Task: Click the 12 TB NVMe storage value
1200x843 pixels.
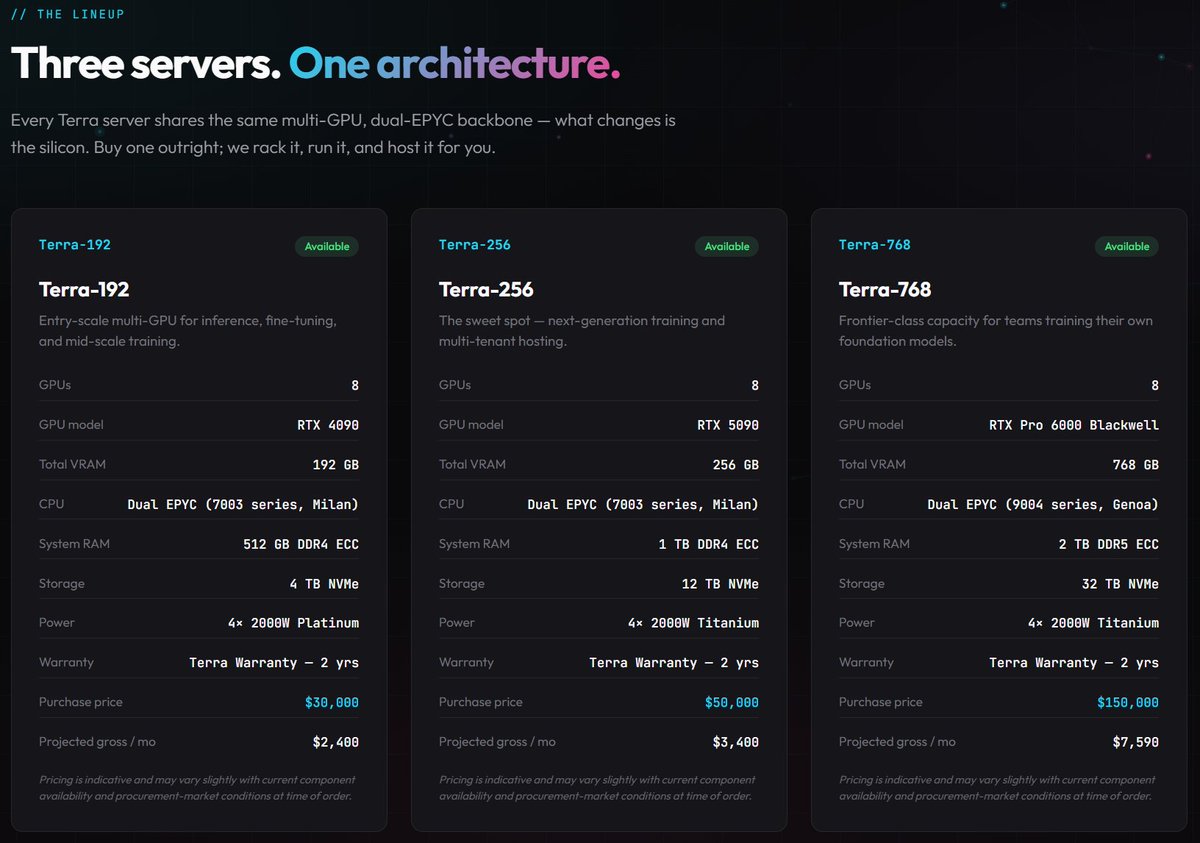Action: click(720, 584)
